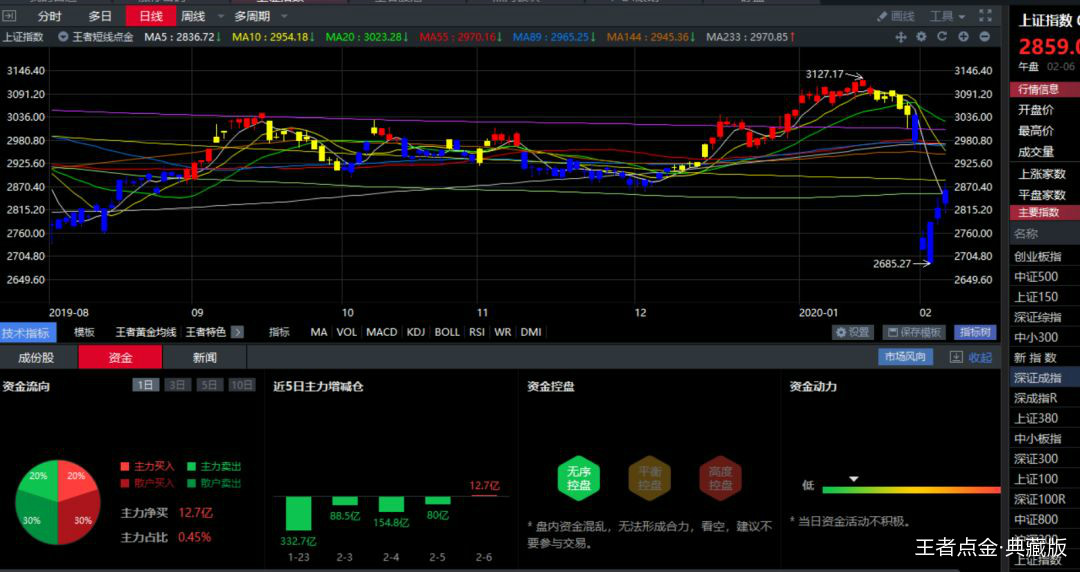This screenshot has height=572, width=1080.
Task: Click the 3127.17 high price label
Action: click(x=824, y=74)
